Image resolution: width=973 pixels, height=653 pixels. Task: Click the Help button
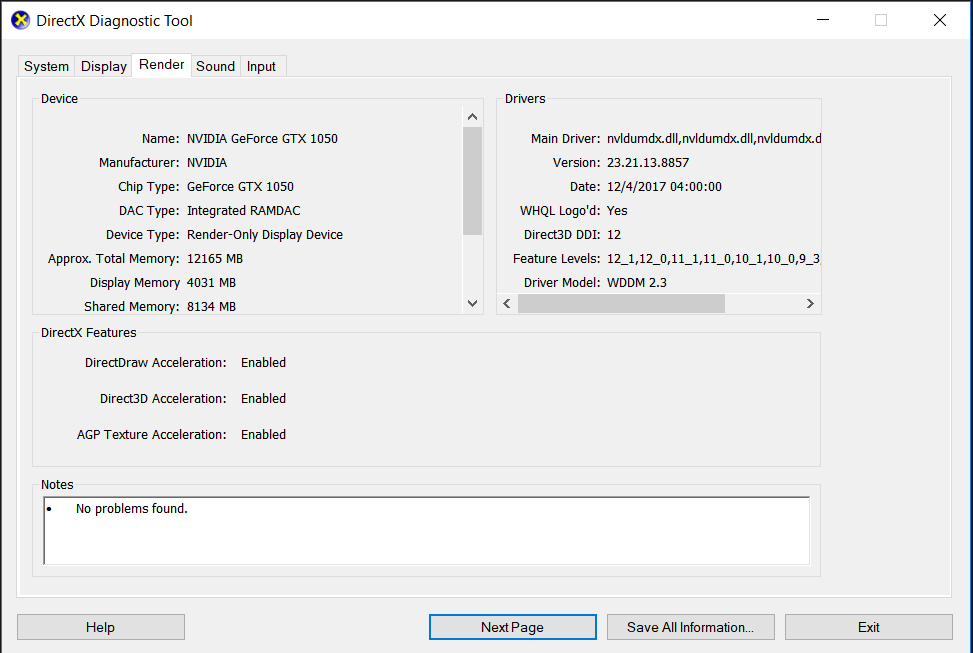[x=101, y=627]
